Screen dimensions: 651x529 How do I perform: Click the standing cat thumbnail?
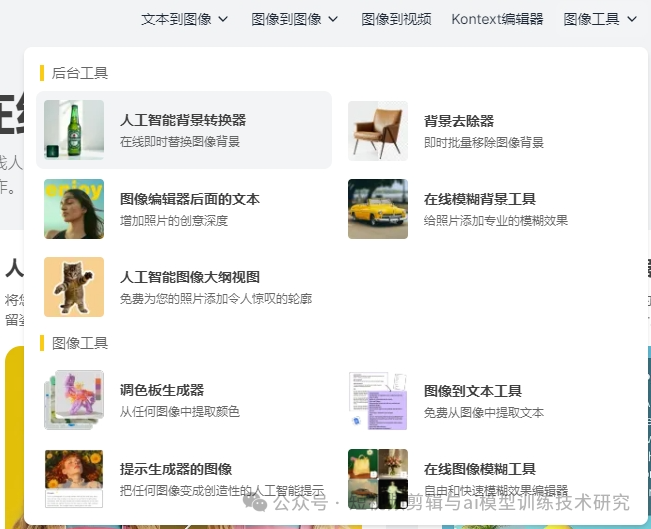(74, 287)
